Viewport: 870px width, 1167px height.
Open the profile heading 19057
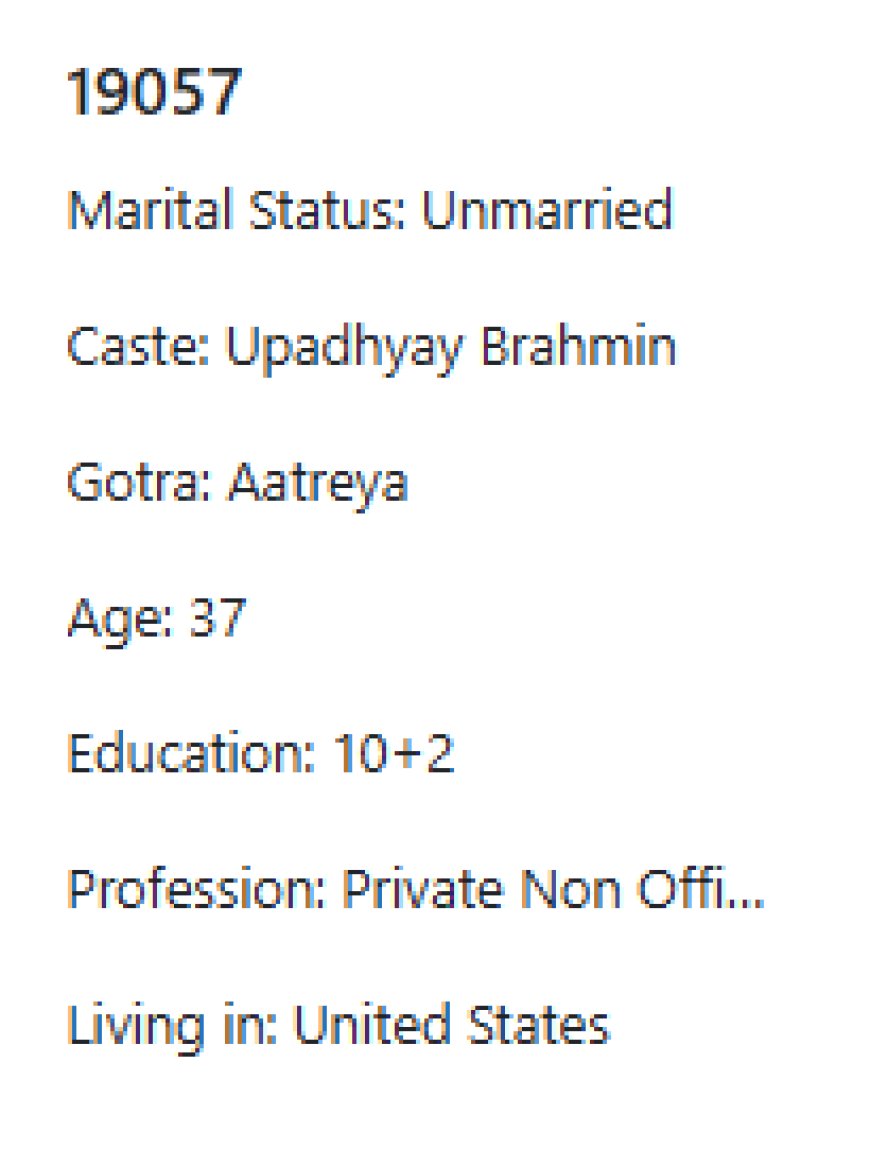click(x=154, y=93)
